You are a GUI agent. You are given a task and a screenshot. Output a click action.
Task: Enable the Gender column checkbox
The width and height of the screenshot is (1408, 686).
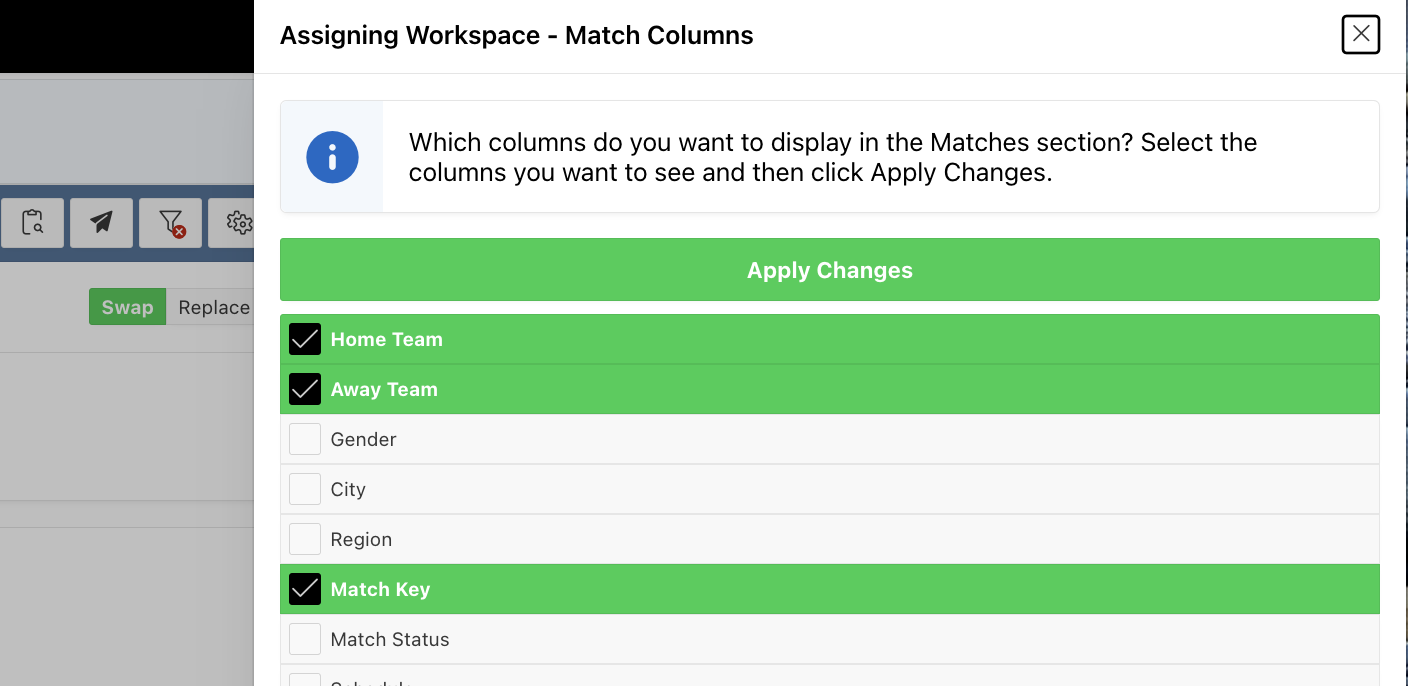[x=305, y=440]
